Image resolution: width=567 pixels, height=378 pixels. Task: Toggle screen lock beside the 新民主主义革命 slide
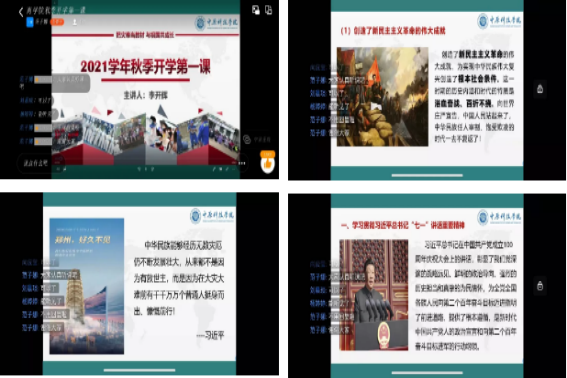(x=540, y=89)
